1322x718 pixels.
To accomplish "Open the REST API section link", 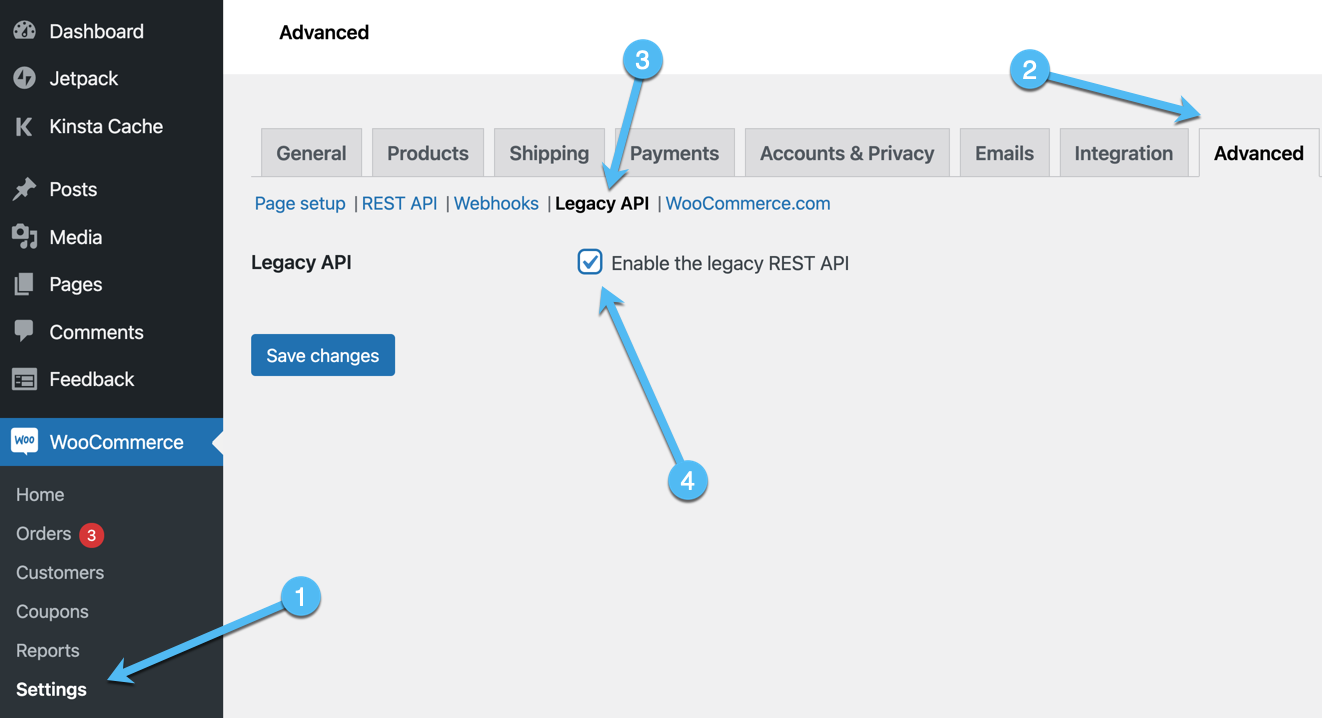I will 399,203.
